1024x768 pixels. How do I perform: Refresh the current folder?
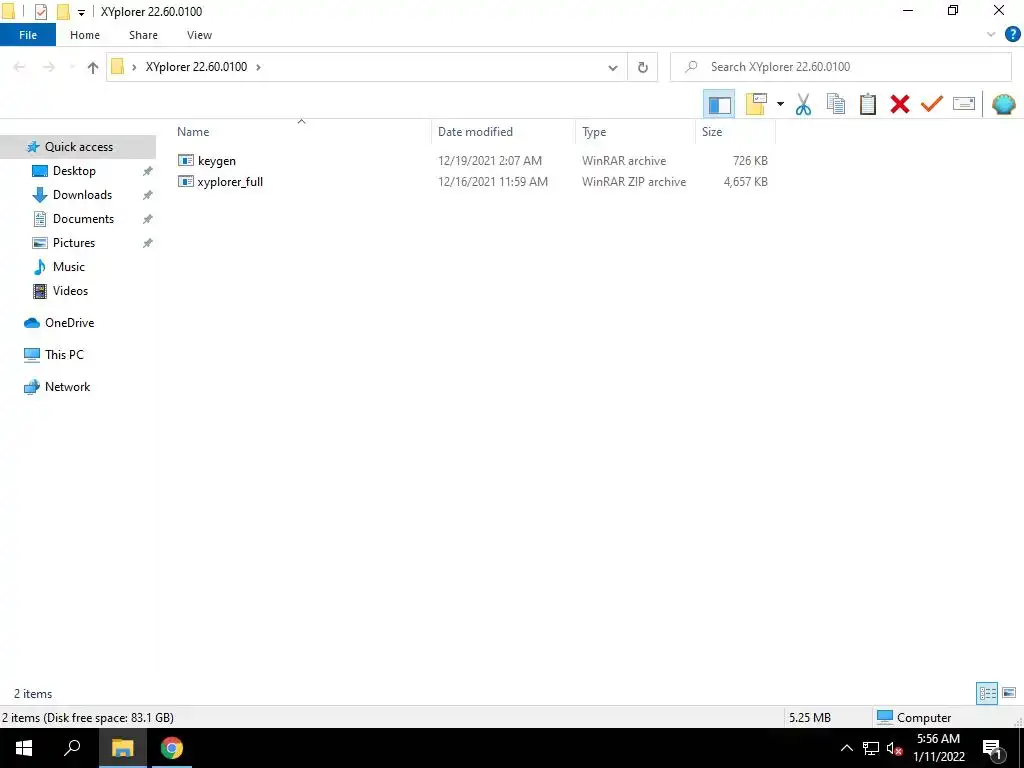(643, 67)
